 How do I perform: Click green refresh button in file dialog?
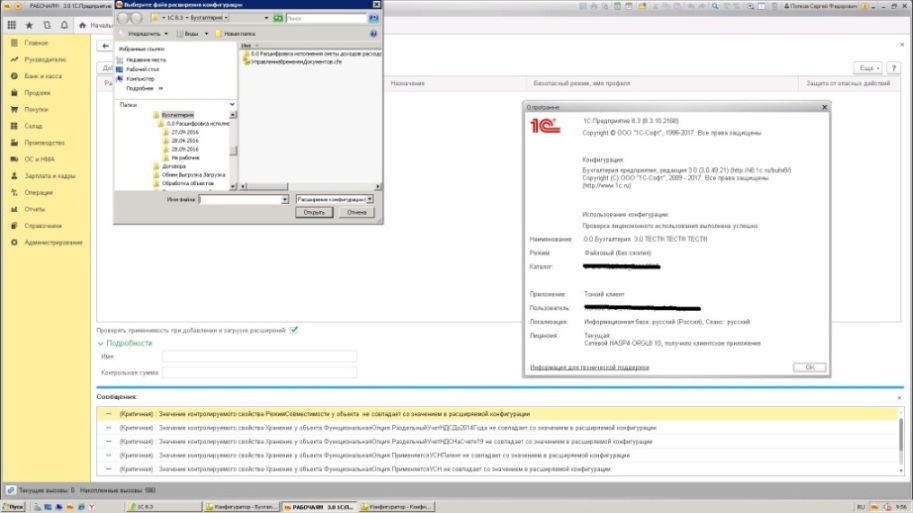pos(278,18)
